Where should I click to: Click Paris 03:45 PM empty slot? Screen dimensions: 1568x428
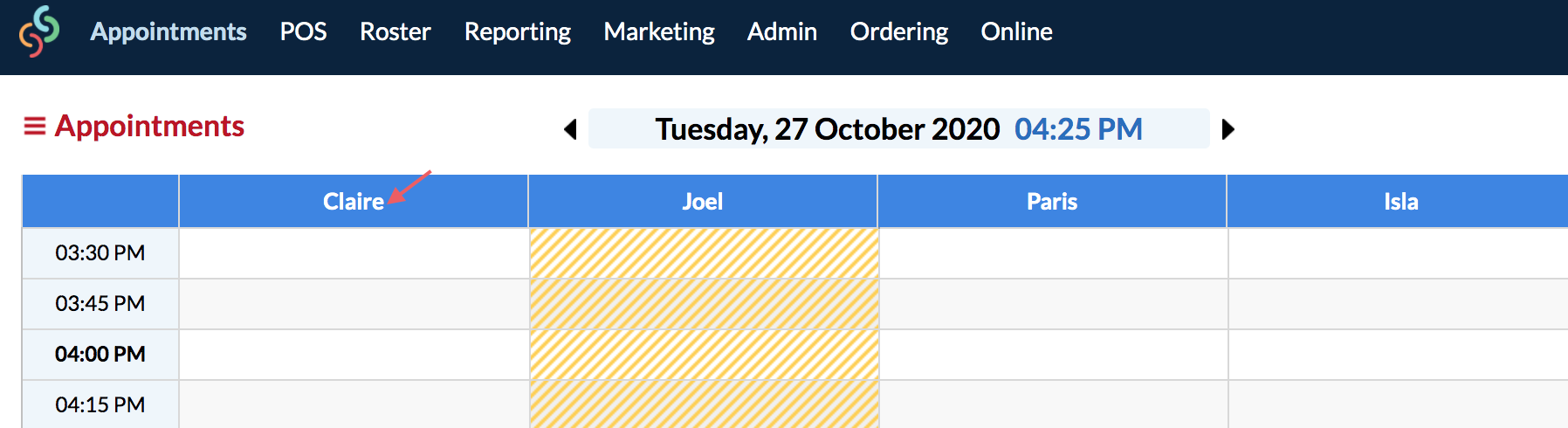click(1053, 304)
